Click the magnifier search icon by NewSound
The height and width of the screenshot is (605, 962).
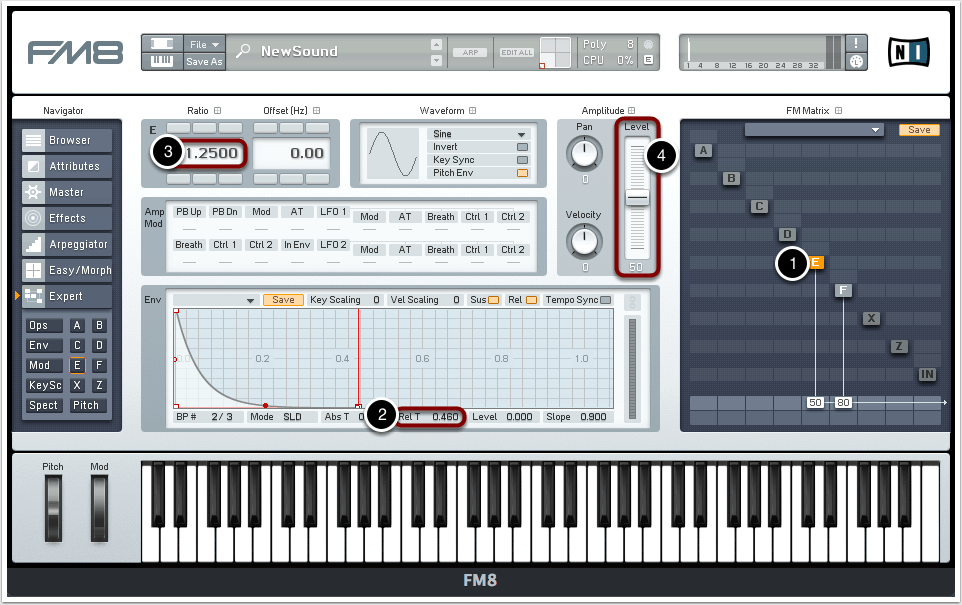pyautogui.click(x=243, y=52)
